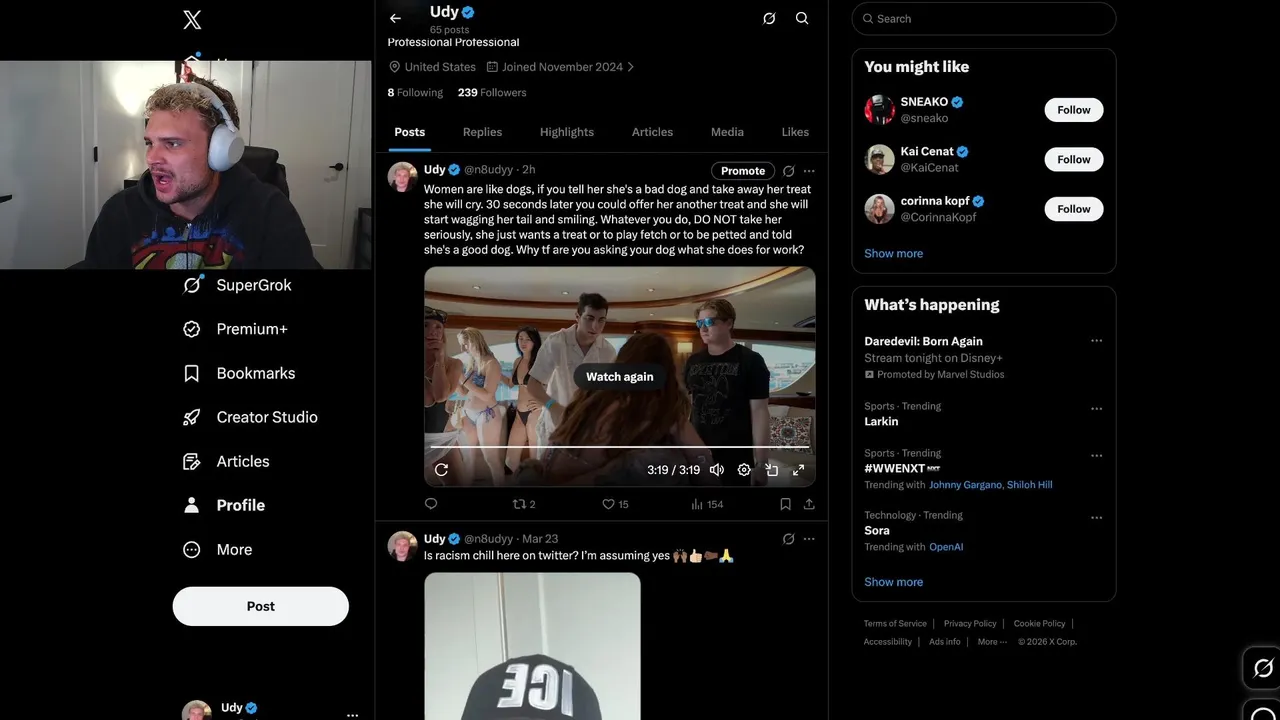This screenshot has width=1280, height=720.
Task: Share the 2h post
Action: pos(809,504)
